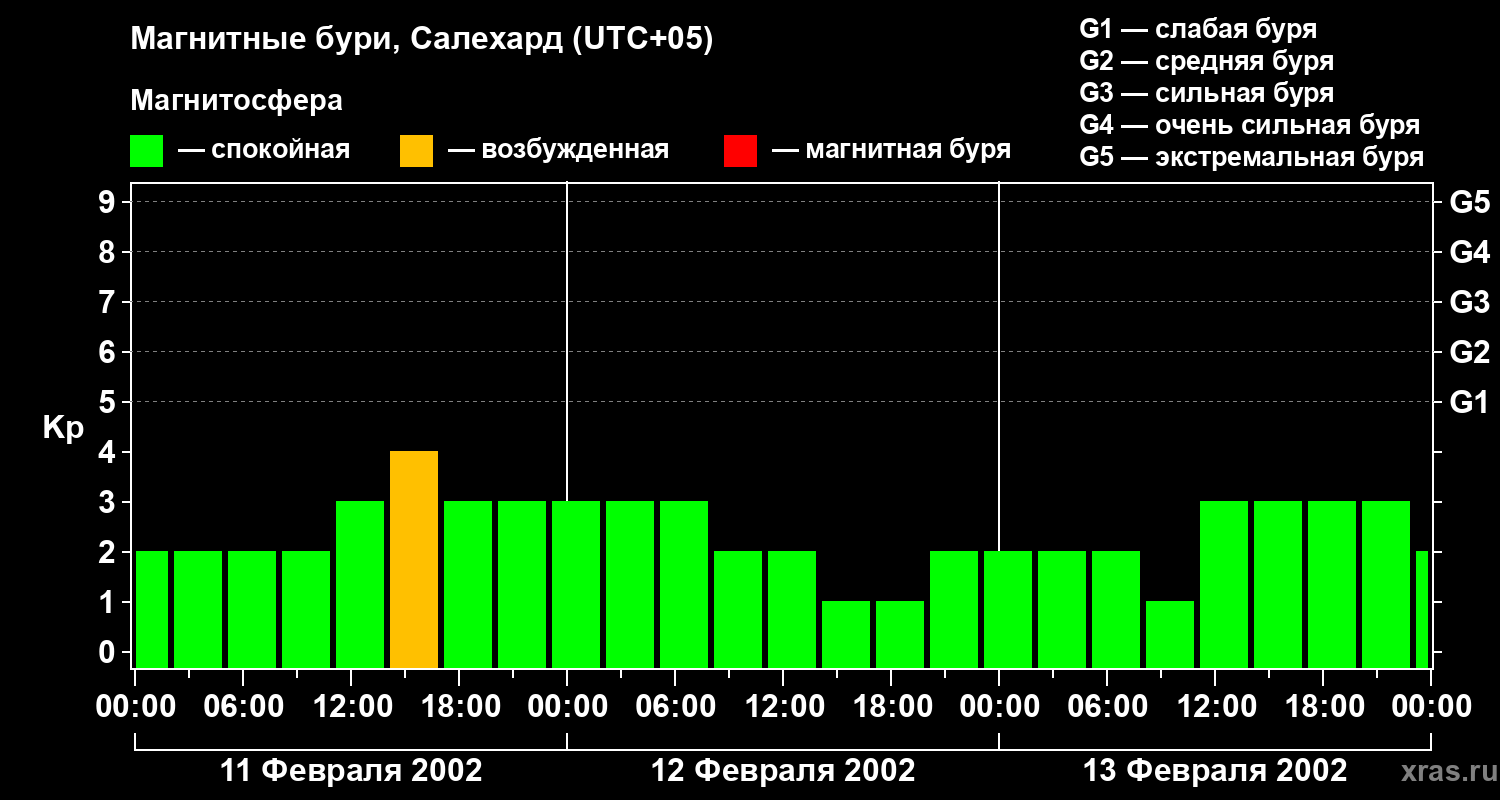
Task: Click the orange 'возбужденная' legend swatch
Action: 417,150
